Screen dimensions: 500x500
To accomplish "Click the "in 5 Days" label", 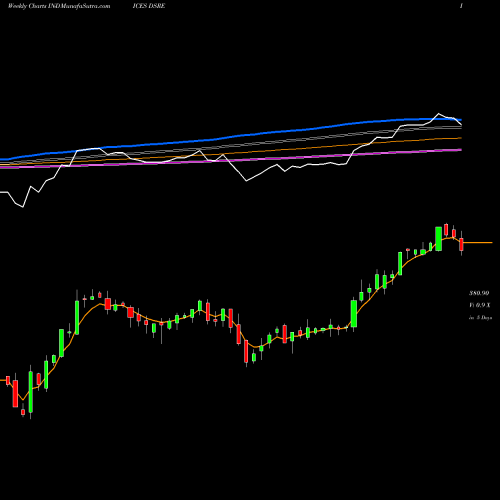I will click(x=480, y=318).
